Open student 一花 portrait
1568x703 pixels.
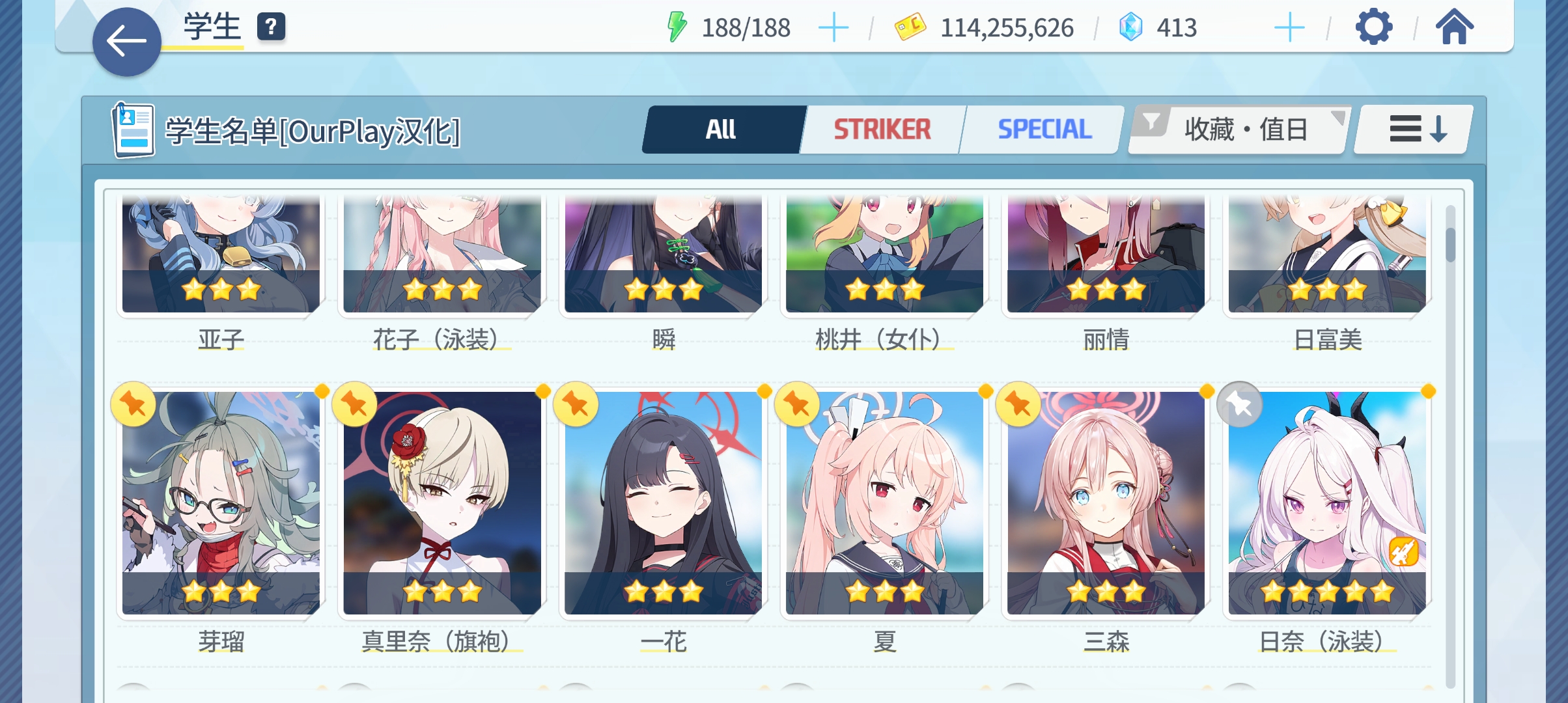[x=663, y=503]
